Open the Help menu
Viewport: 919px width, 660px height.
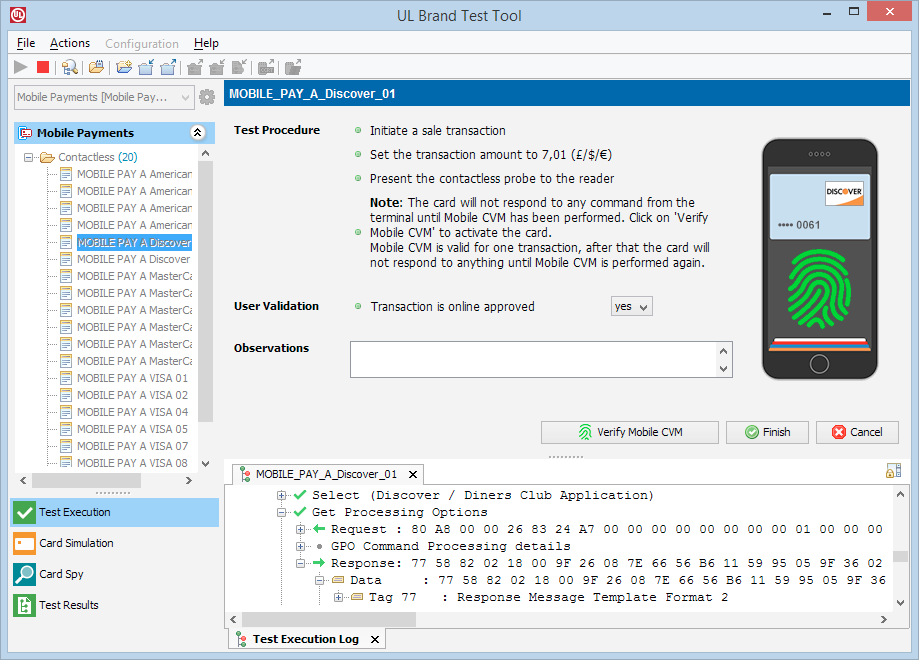coord(206,43)
